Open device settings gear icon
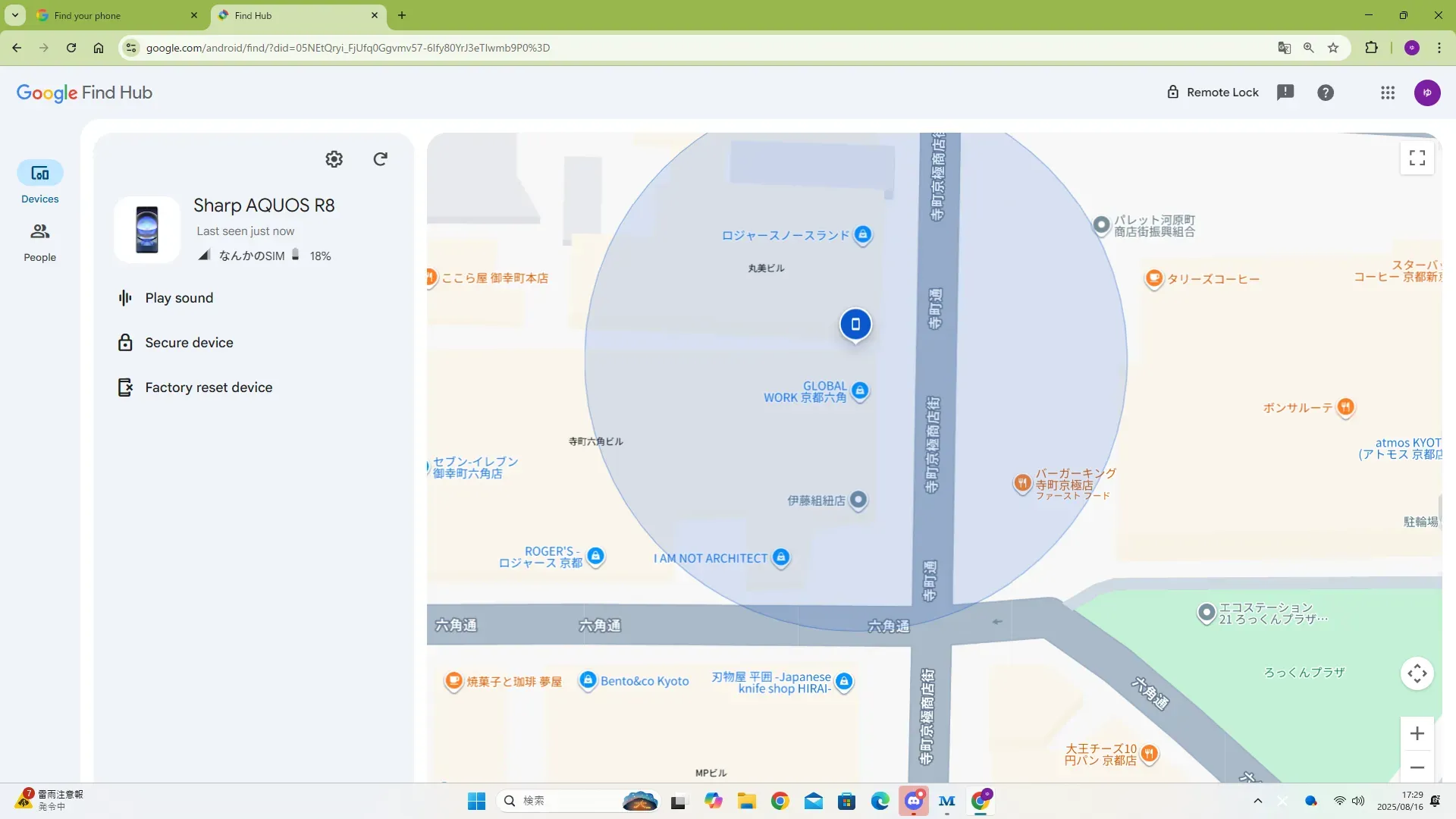Screen dimensions: 1456x819 click(334, 159)
